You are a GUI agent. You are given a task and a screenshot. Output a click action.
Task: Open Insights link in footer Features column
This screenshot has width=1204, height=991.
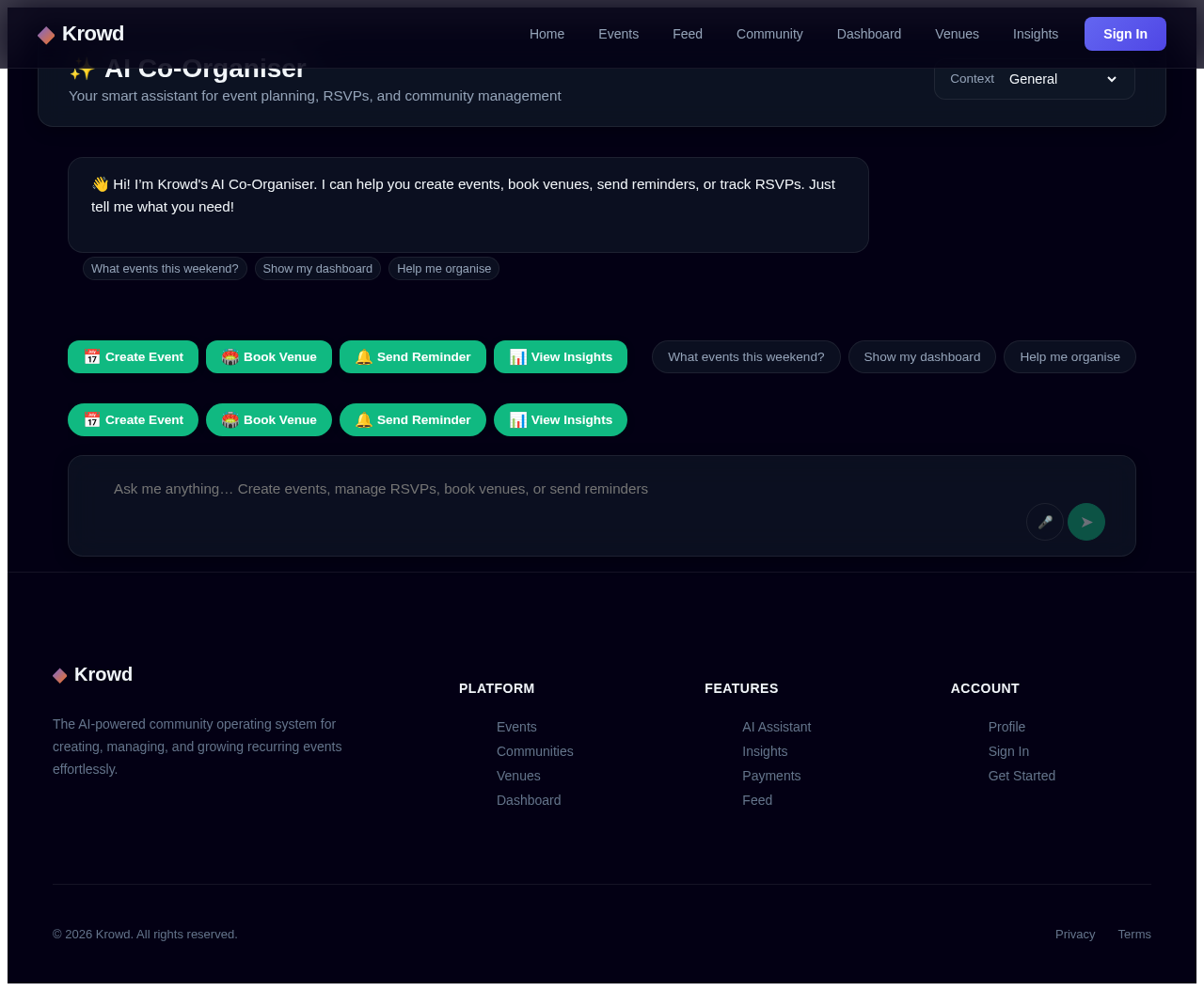click(765, 751)
